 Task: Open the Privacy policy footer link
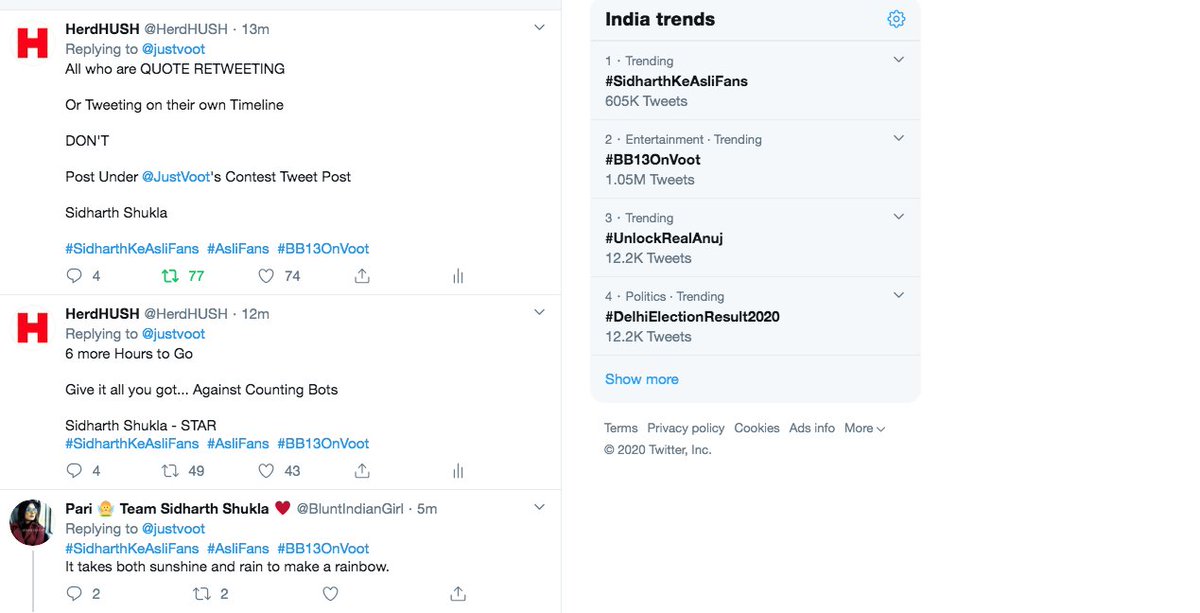(686, 428)
